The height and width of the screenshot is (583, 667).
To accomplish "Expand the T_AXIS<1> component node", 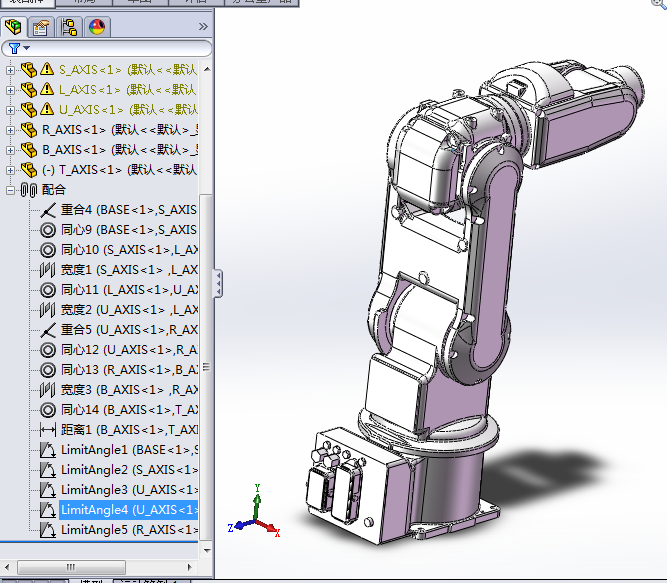I will (10, 170).
